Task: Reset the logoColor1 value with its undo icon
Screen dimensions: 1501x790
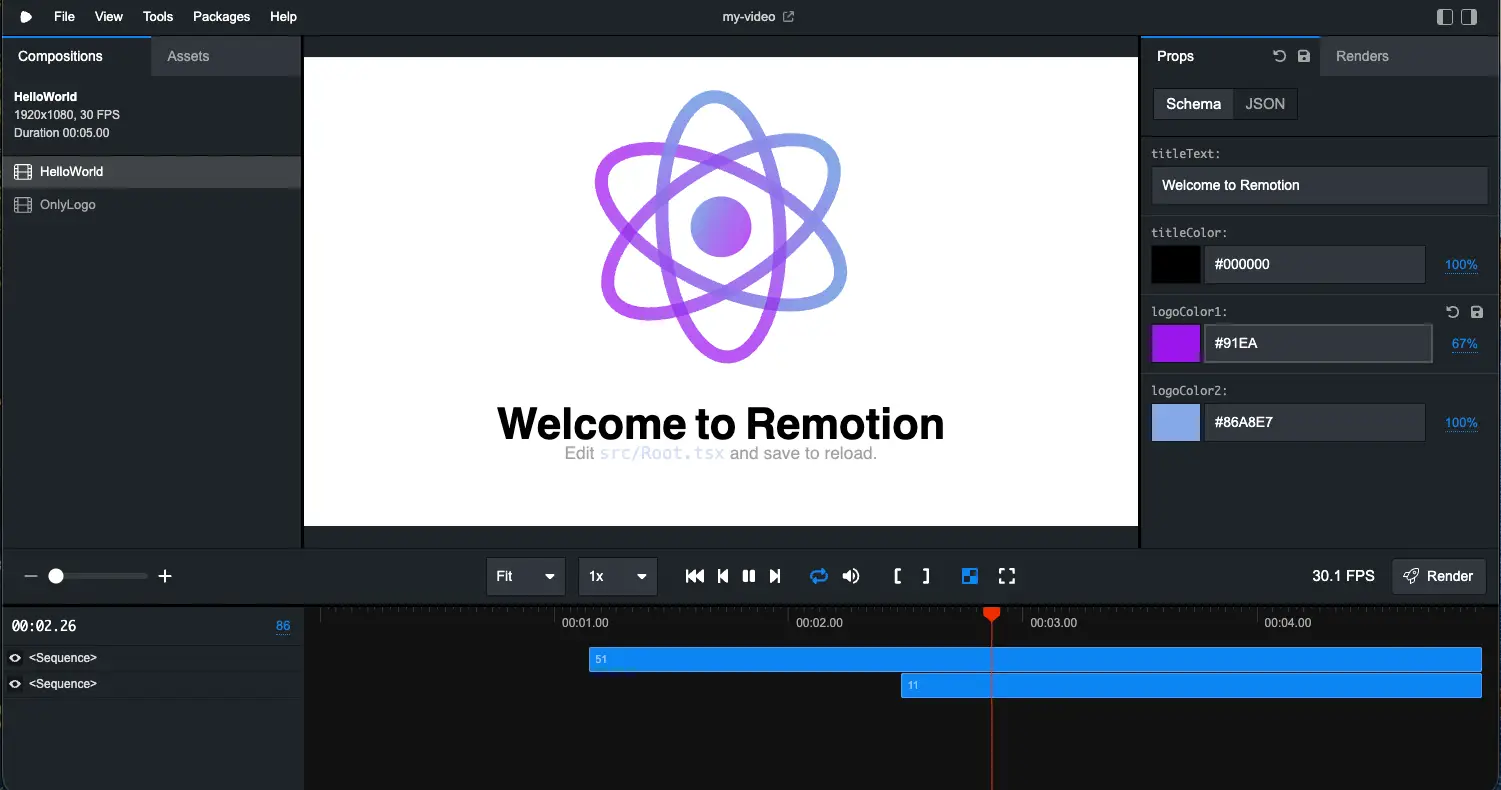Action: (1453, 312)
